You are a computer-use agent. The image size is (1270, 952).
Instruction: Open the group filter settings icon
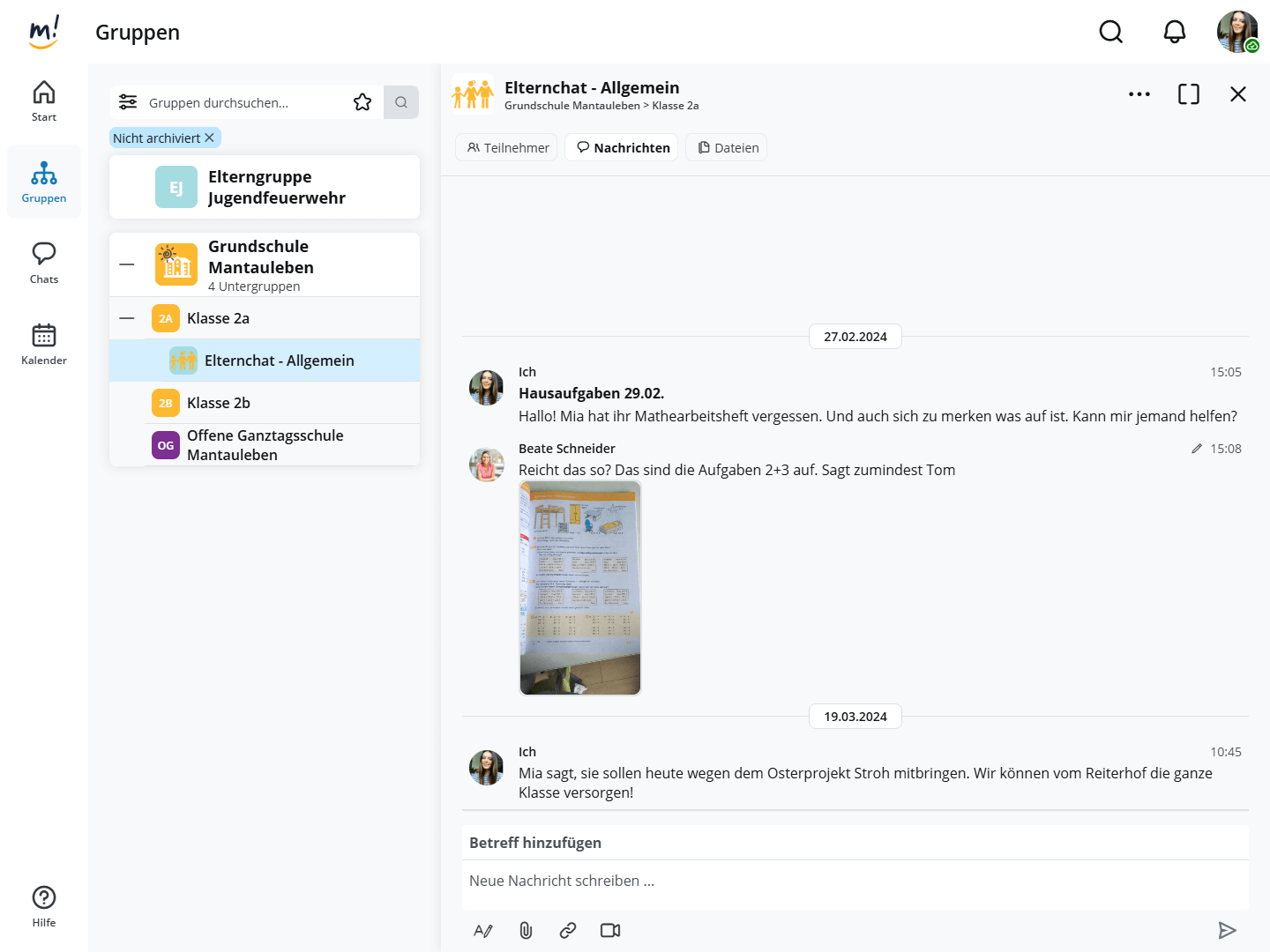128,102
